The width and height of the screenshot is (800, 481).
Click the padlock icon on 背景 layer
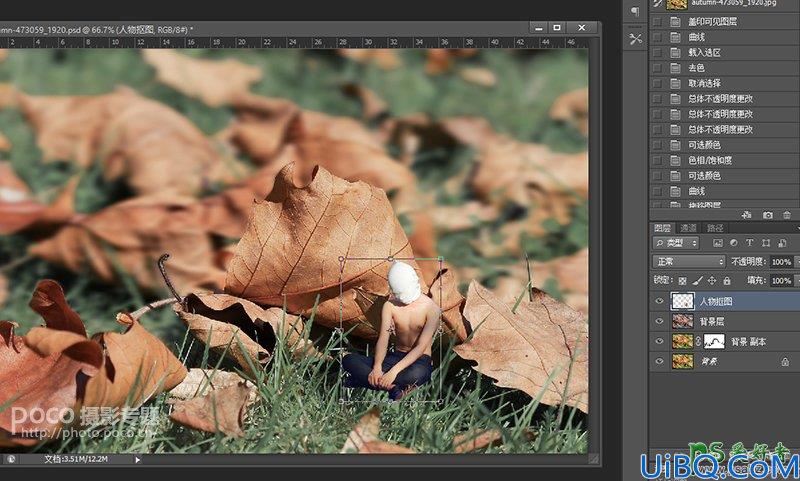pos(785,362)
